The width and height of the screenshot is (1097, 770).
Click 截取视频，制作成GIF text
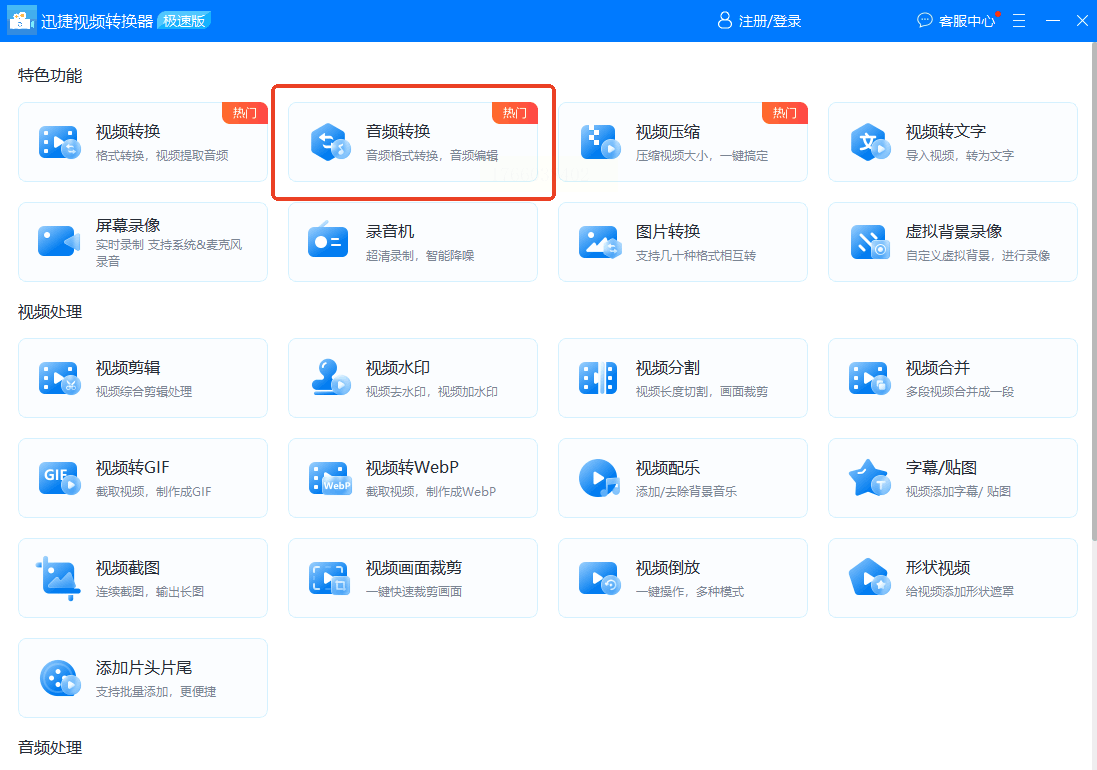[x=153, y=492]
